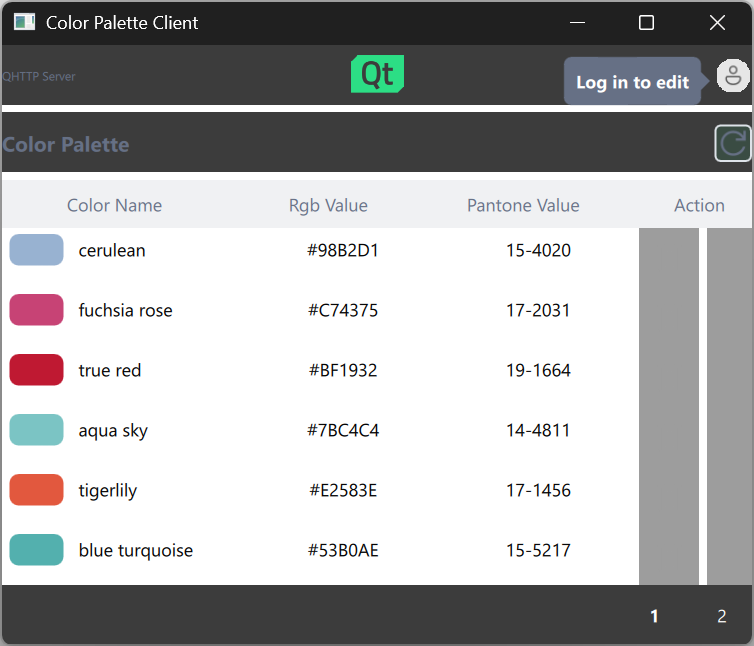Click the user avatar login icon

coord(733,76)
